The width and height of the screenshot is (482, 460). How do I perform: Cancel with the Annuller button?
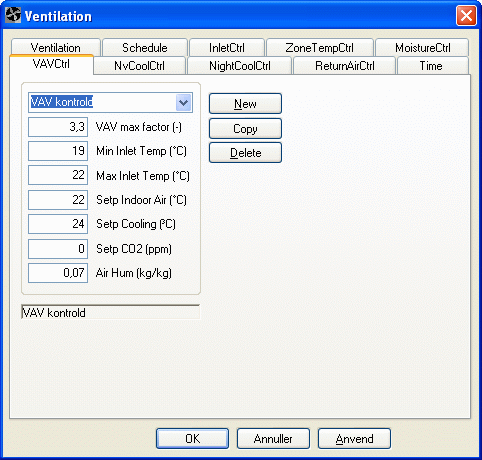[273, 439]
